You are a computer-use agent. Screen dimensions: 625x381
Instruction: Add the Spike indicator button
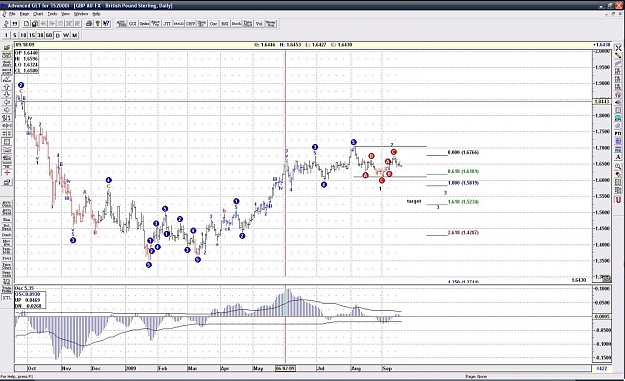click(144, 24)
